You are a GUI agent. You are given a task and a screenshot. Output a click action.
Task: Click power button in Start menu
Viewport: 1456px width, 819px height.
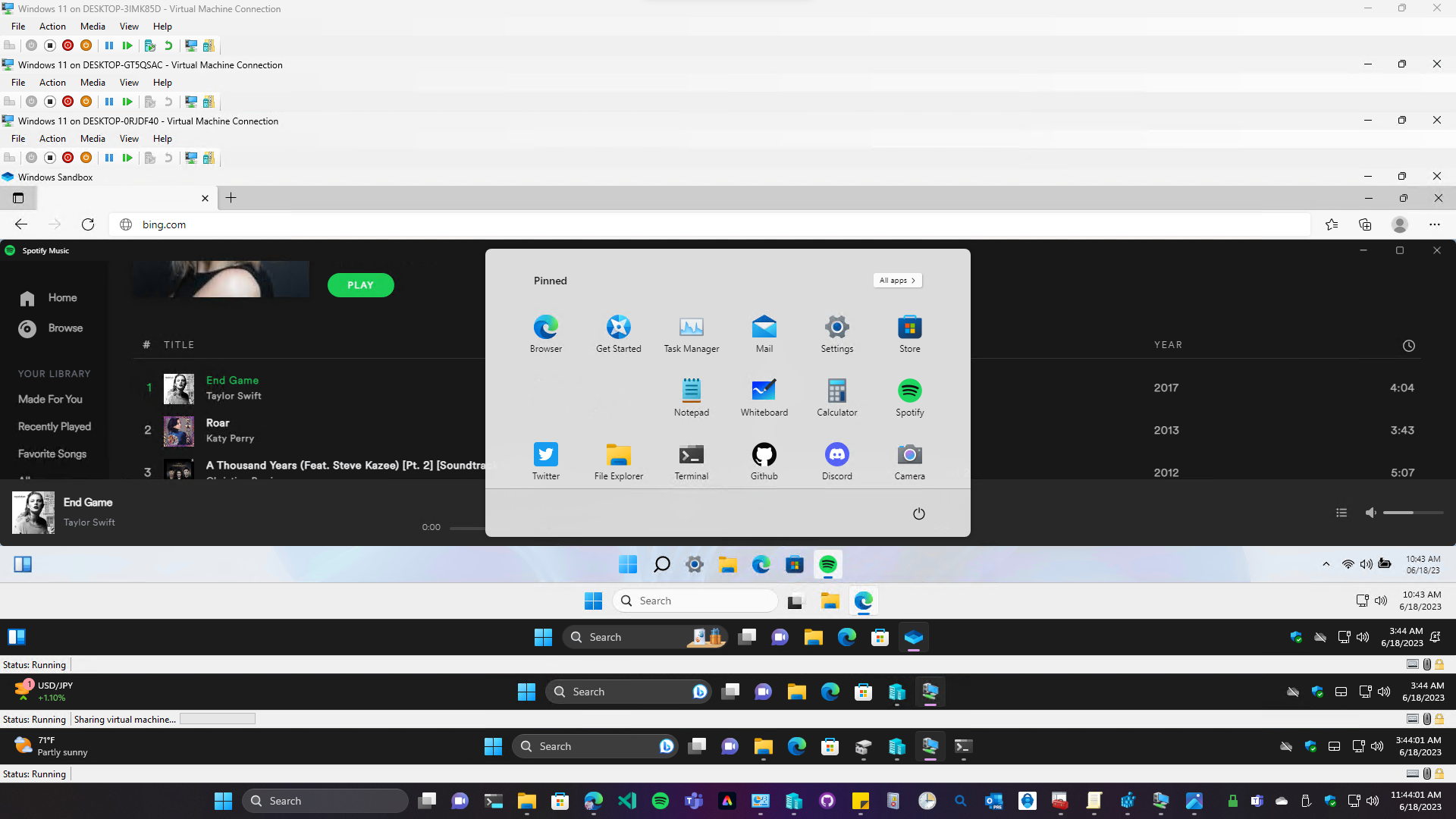tap(919, 512)
